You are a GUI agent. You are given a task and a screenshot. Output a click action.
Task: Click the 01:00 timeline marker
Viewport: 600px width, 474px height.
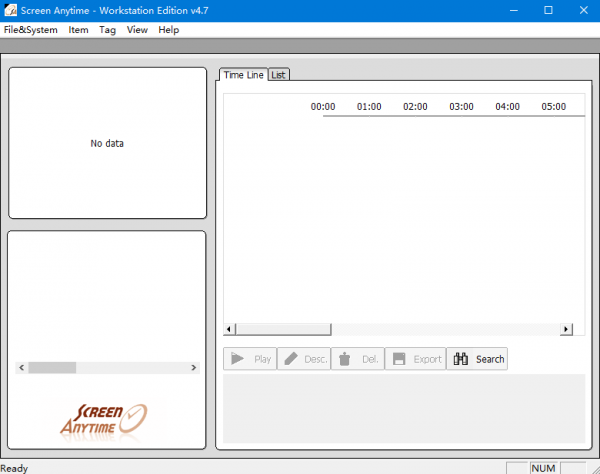coord(369,106)
